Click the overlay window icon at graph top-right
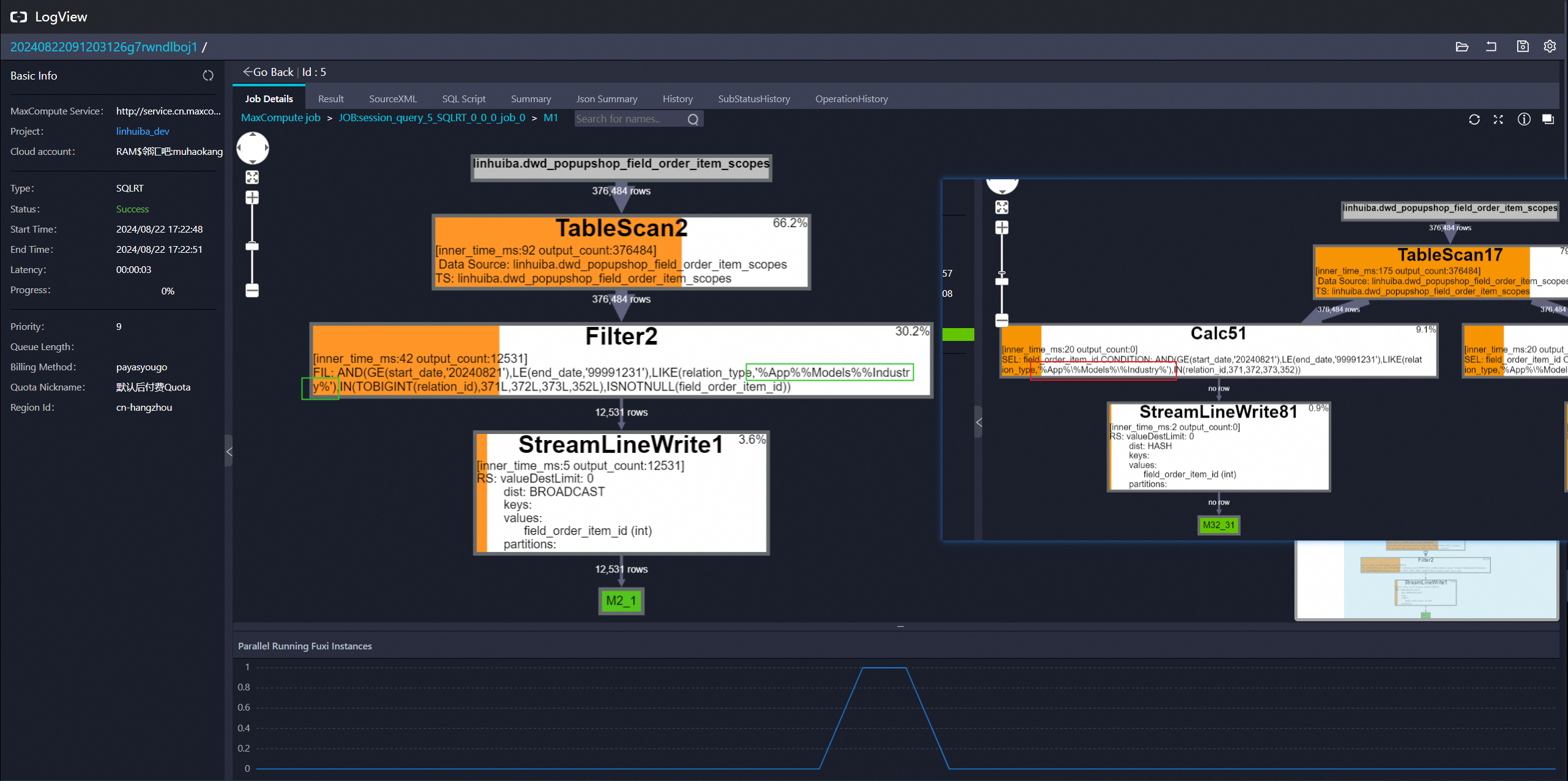Image resolution: width=1568 pixels, height=781 pixels. coord(1548,119)
